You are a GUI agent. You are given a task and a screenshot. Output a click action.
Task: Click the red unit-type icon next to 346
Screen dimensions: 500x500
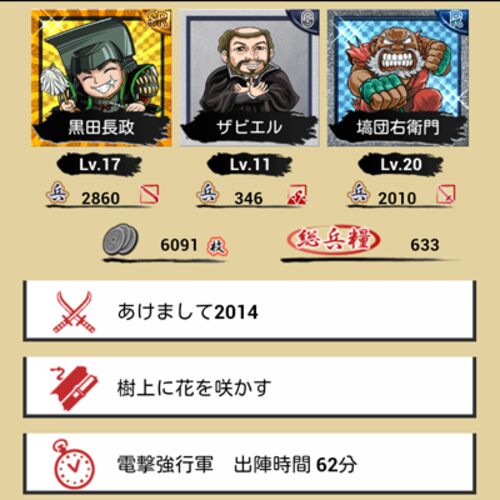(x=297, y=194)
